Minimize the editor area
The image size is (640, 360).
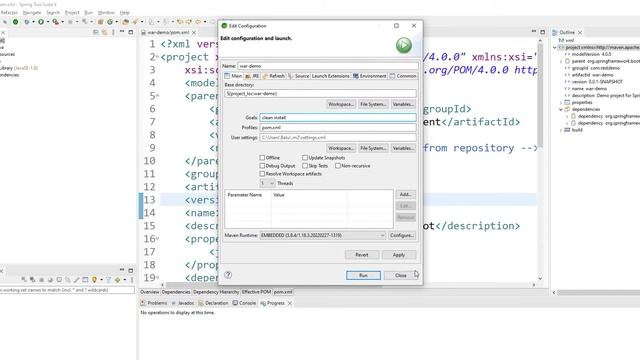coord(534,32)
